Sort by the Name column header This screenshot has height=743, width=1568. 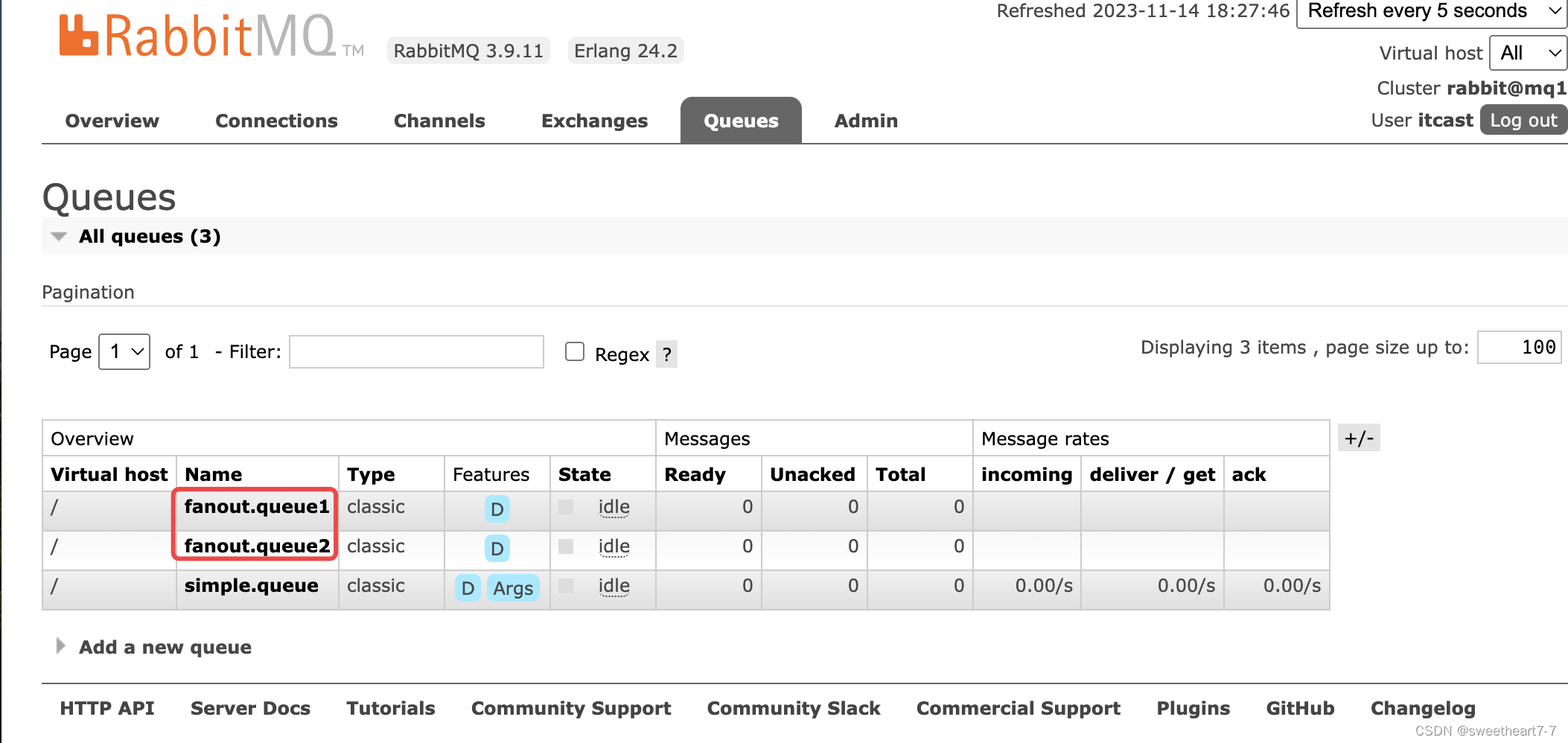(214, 474)
